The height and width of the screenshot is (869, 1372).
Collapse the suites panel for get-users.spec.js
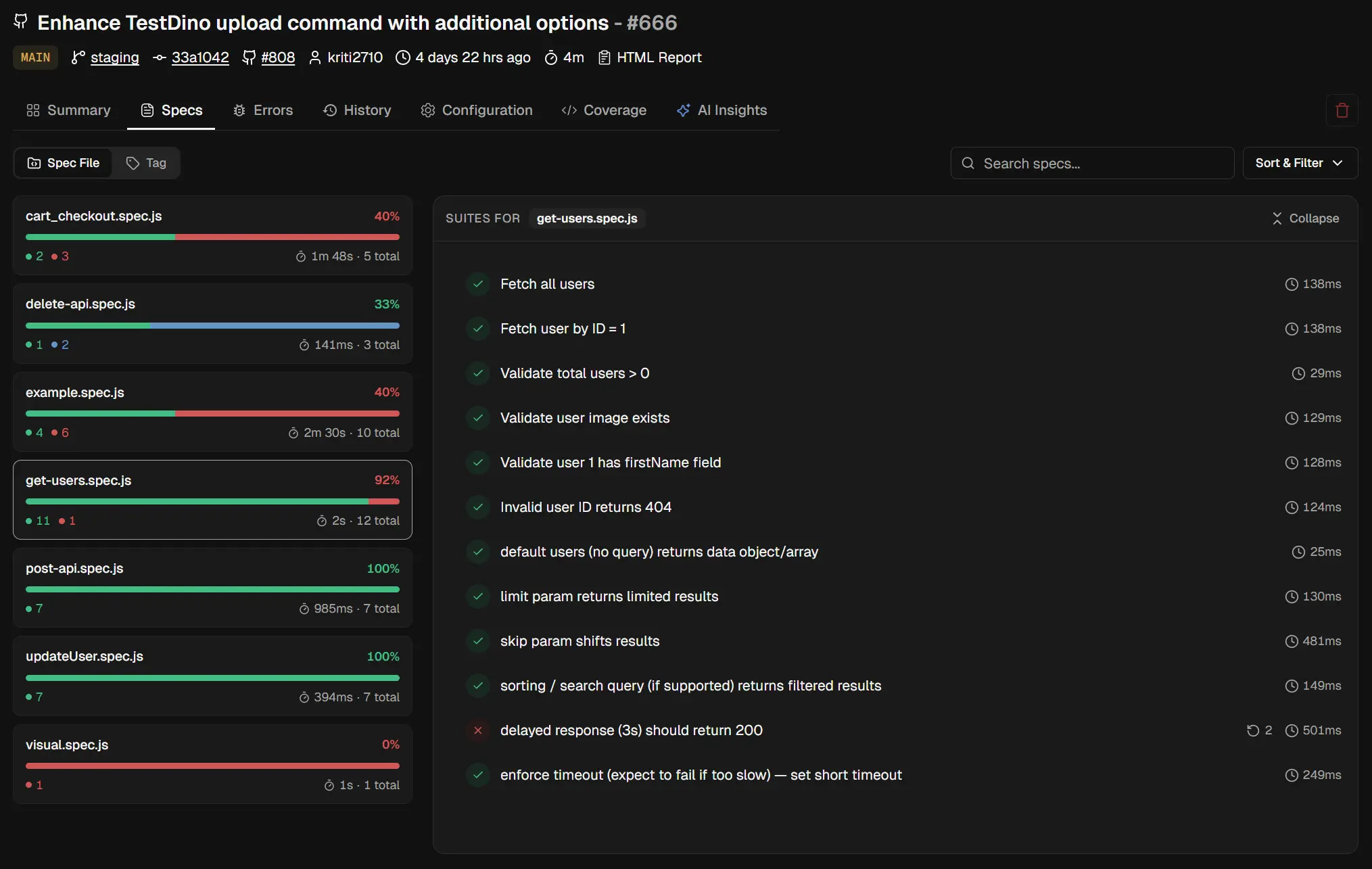click(1305, 218)
